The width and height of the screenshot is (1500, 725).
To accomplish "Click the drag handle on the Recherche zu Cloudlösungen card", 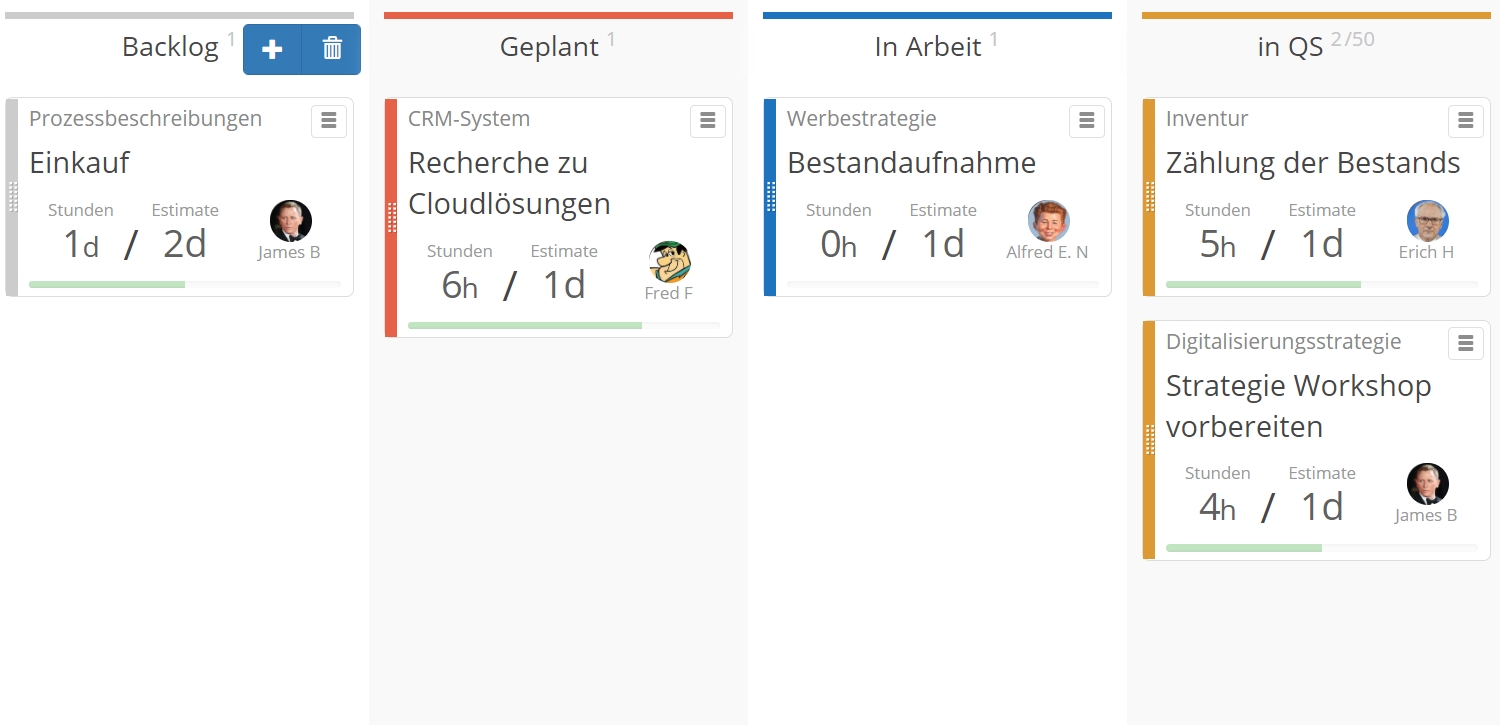I will (x=392, y=217).
